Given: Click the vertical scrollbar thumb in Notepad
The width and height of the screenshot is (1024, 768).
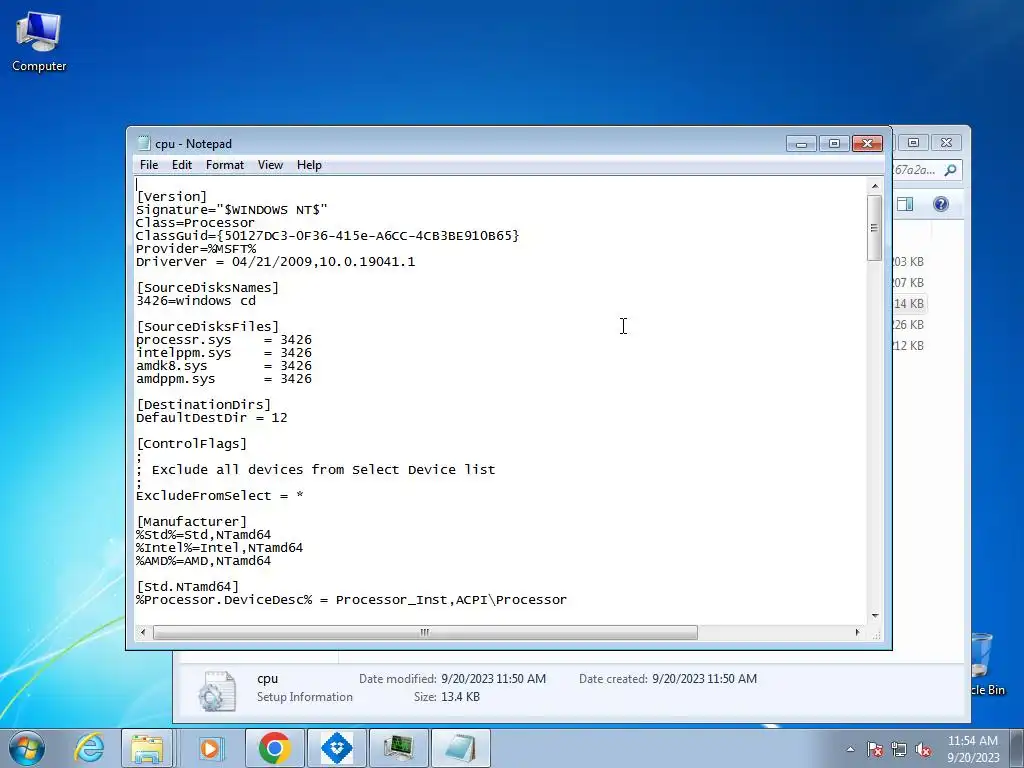Looking at the screenshot, I should 874,228.
